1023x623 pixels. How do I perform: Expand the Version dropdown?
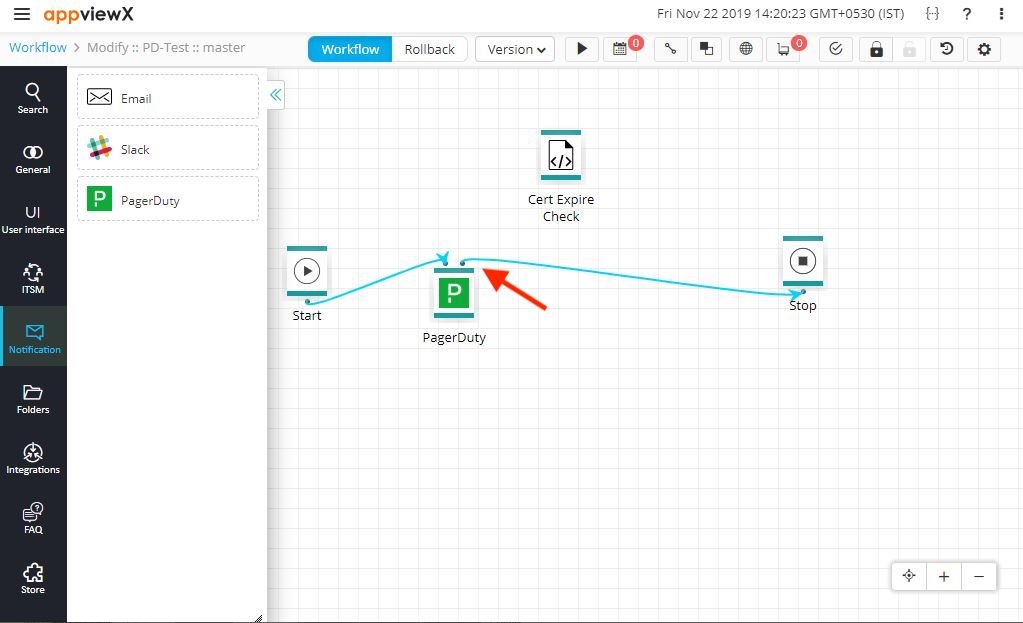click(514, 48)
